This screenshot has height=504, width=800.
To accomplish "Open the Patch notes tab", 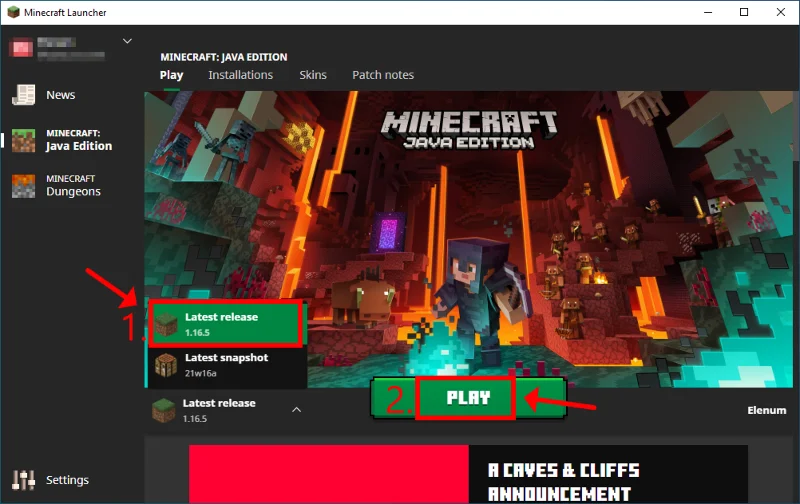I will (x=383, y=75).
